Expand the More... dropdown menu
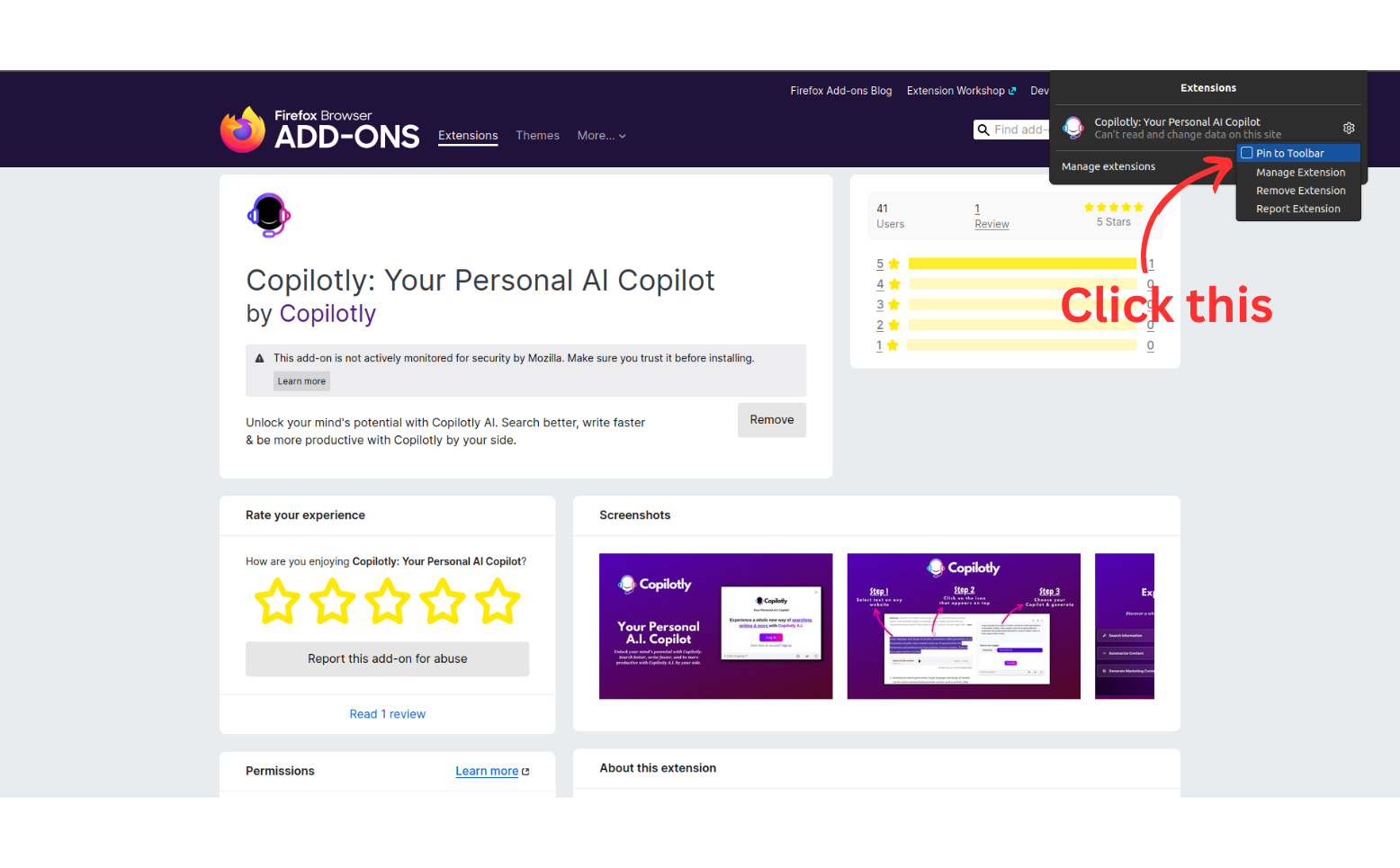 coord(601,136)
